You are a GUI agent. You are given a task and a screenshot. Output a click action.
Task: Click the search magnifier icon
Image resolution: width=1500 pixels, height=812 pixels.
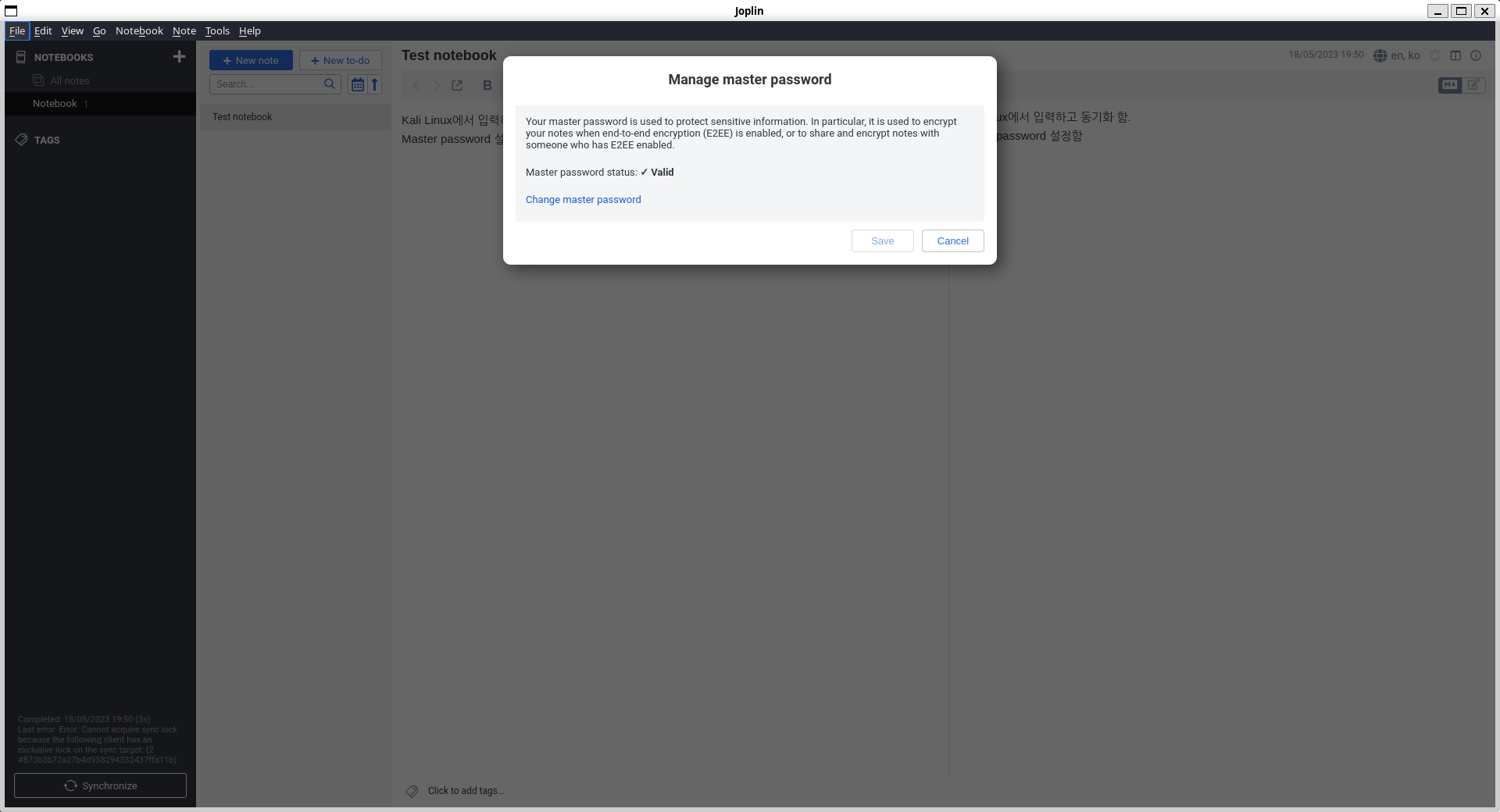click(x=330, y=84)
